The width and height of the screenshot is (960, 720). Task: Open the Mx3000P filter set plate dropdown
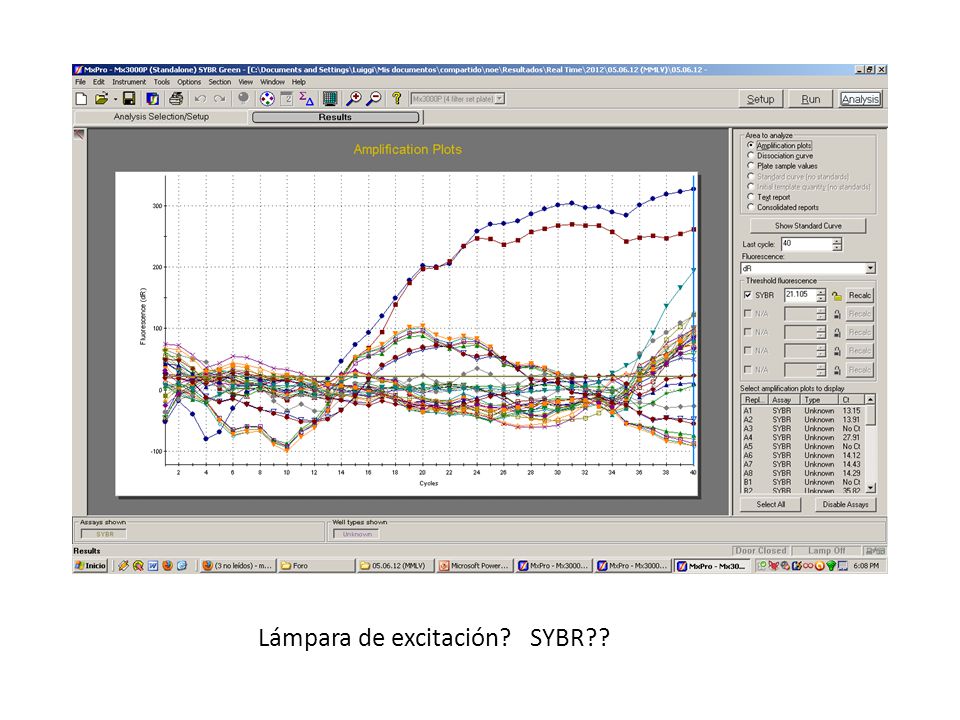(x=500, y=99)
